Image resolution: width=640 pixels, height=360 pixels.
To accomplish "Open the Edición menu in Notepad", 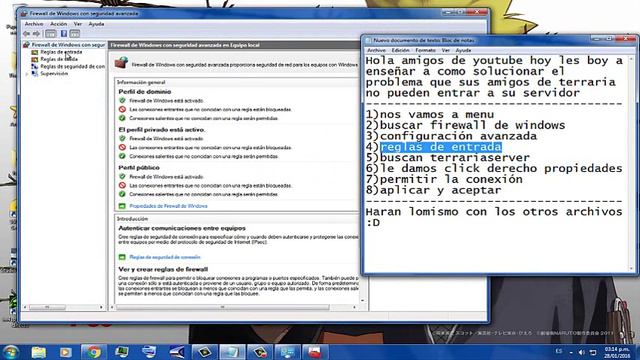I will click(400, 50).
